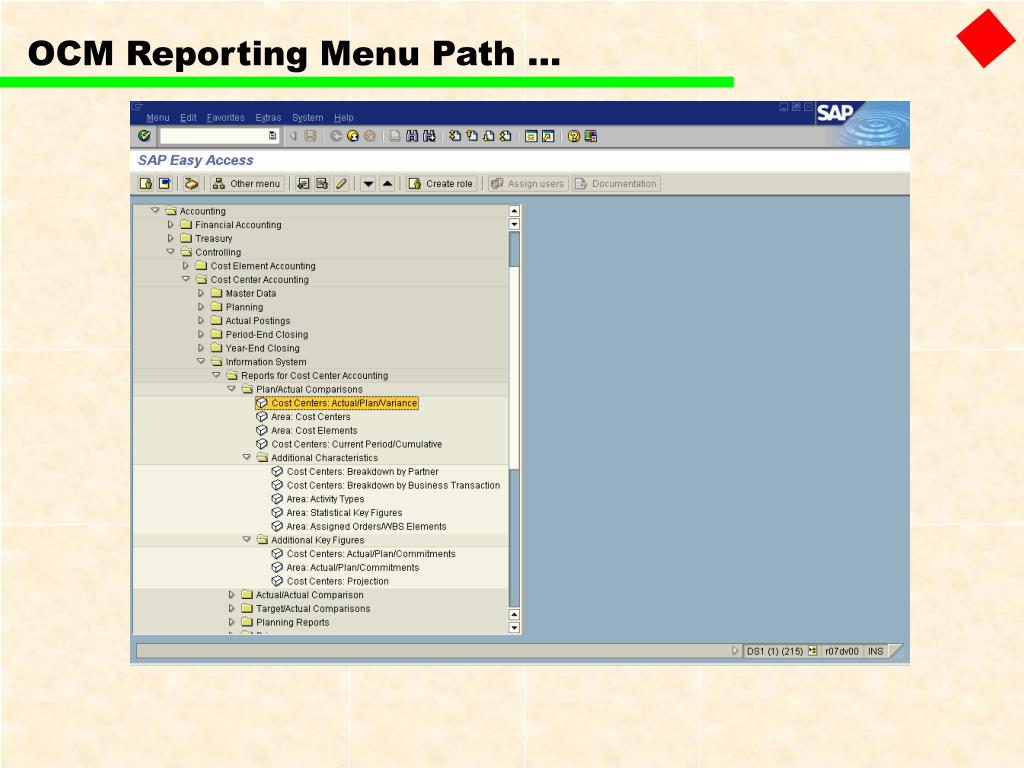Click the Create role button
This screenshot has width=1024, height=768.
pos(440,184)
